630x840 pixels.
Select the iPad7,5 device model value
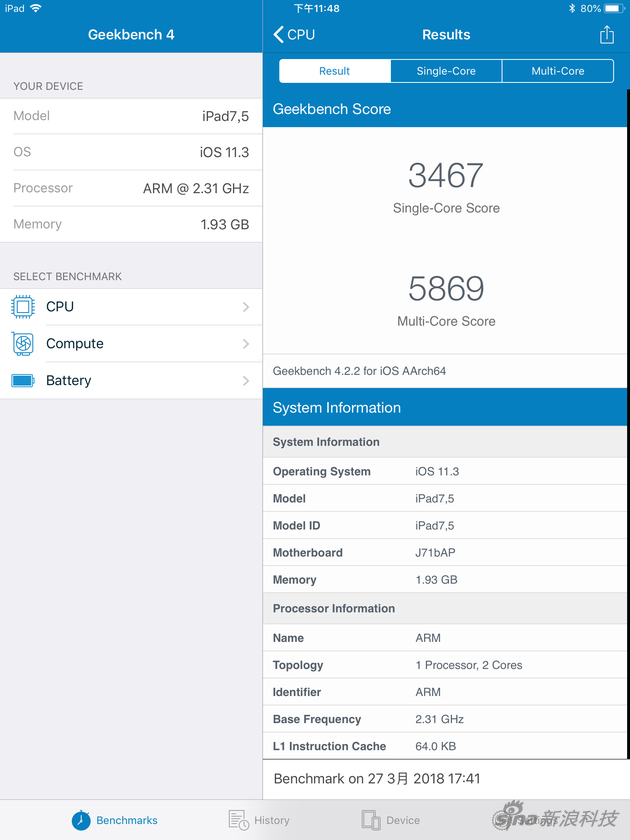[226, 116]
